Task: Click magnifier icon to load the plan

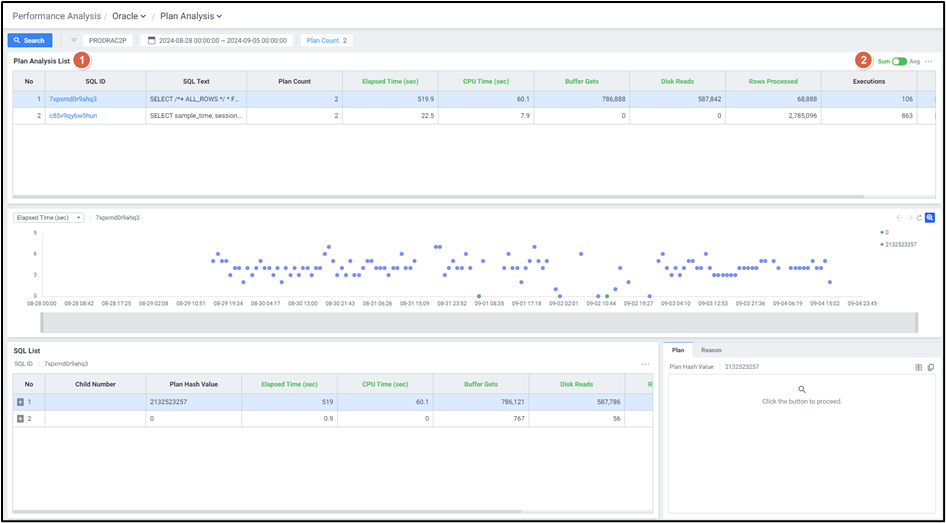Action: 801,389
